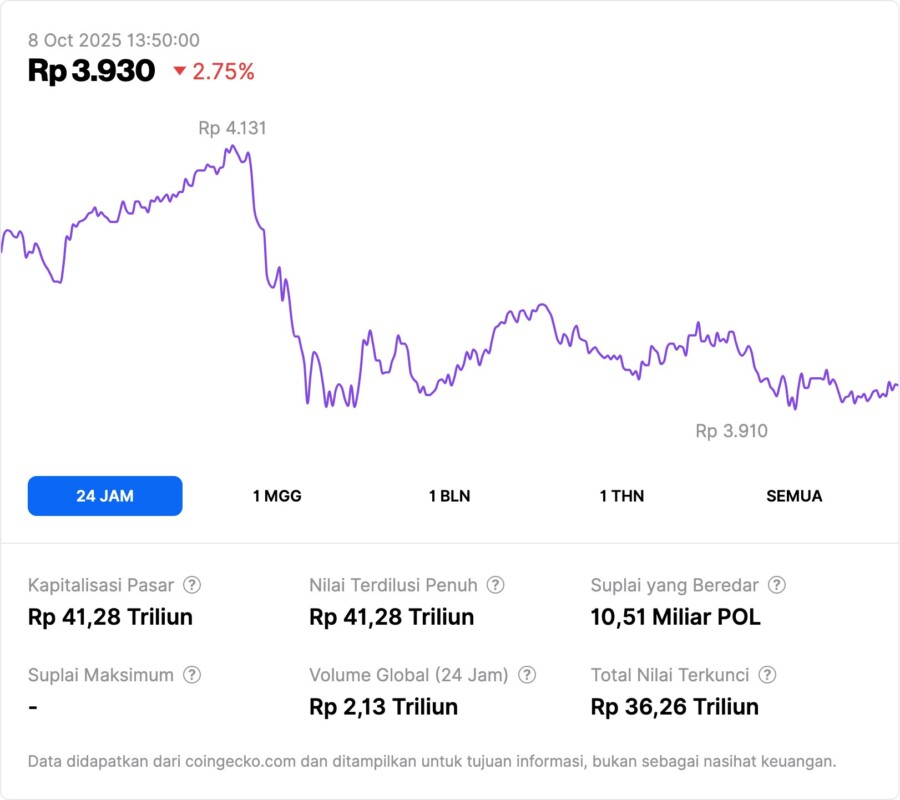This screenshot has height=800, width=900.
Task: Click the Rp 4.131 high price label
Action: pos(232,128)
